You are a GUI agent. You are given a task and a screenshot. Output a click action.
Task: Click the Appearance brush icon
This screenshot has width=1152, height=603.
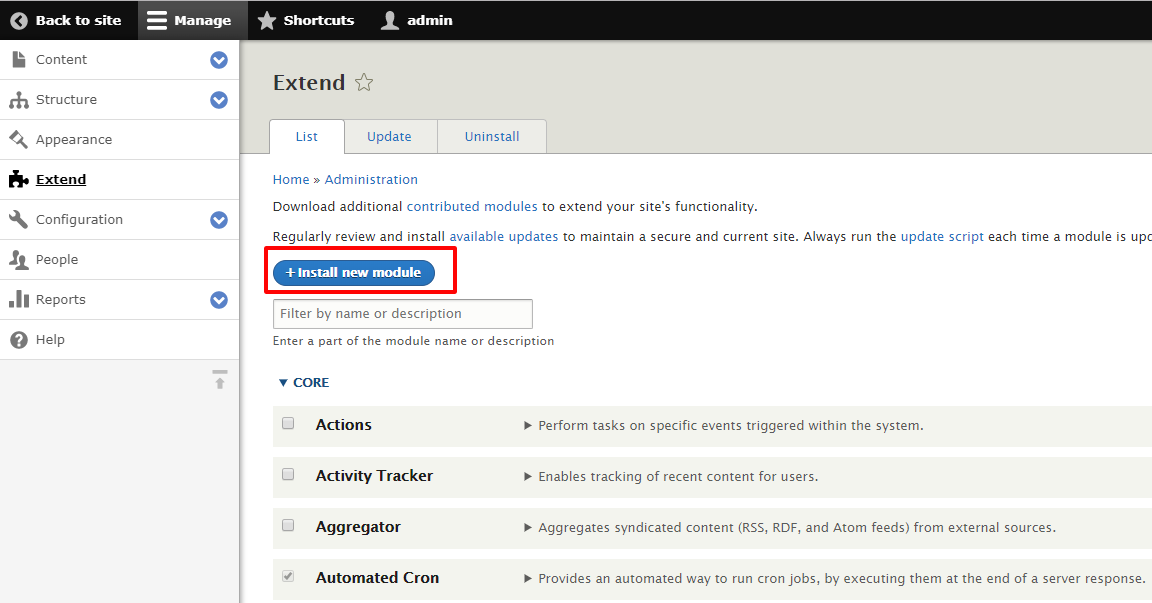point(19,140)
